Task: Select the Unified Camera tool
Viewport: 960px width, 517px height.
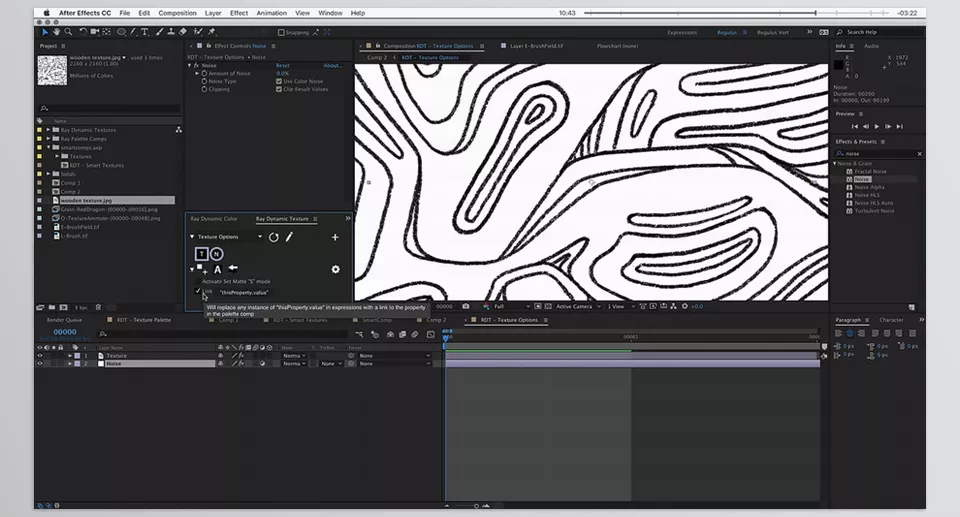Action: coord(95,32)
